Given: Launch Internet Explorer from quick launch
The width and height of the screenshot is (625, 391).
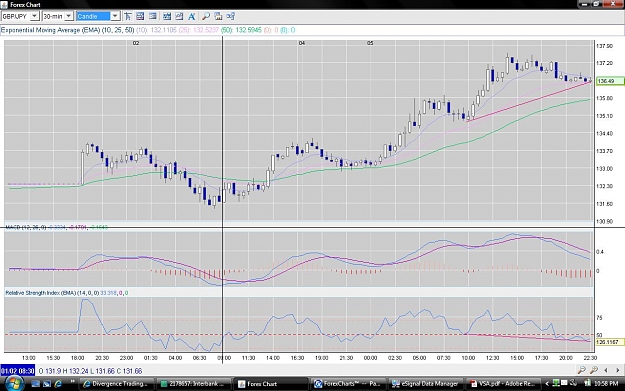Looking at the screenshot, I should [x=58, y=384].
